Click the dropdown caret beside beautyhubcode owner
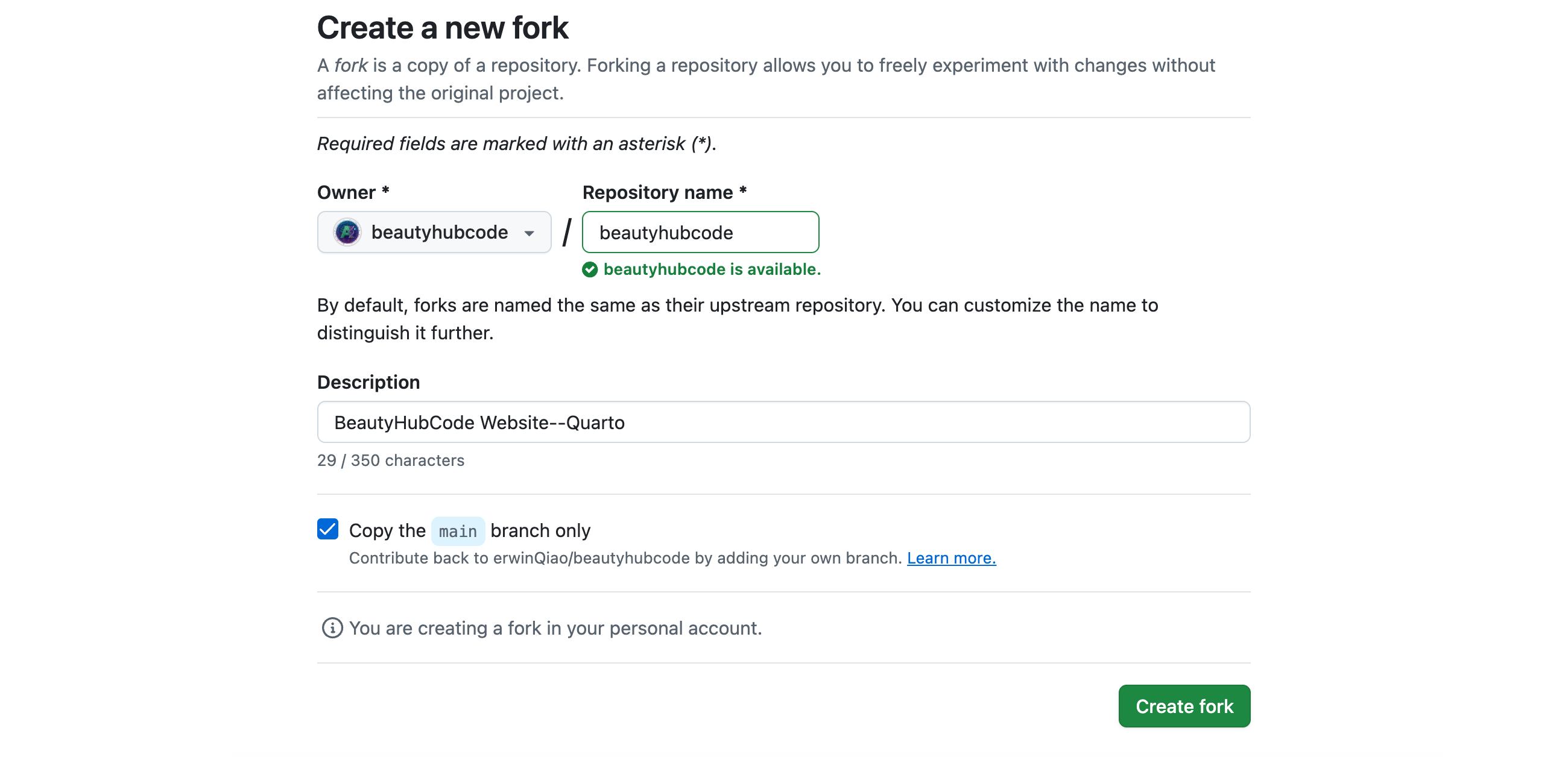 530,232
